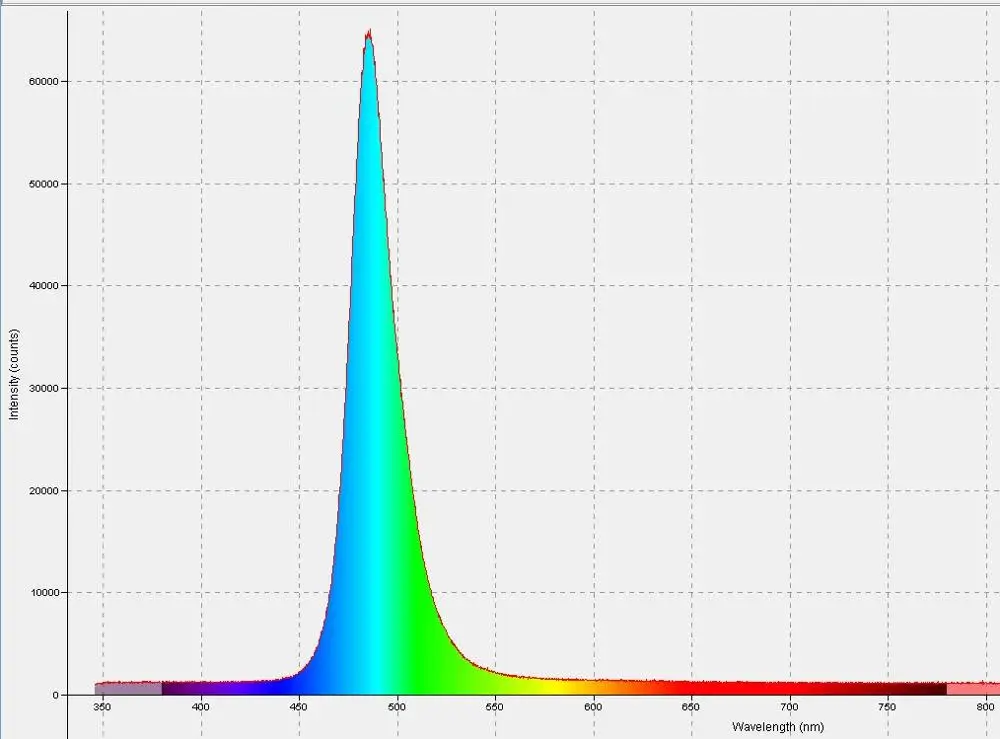Click the 450 wavelength tick label
This screenshot has width=1000, height=739.
pos(299,707)
